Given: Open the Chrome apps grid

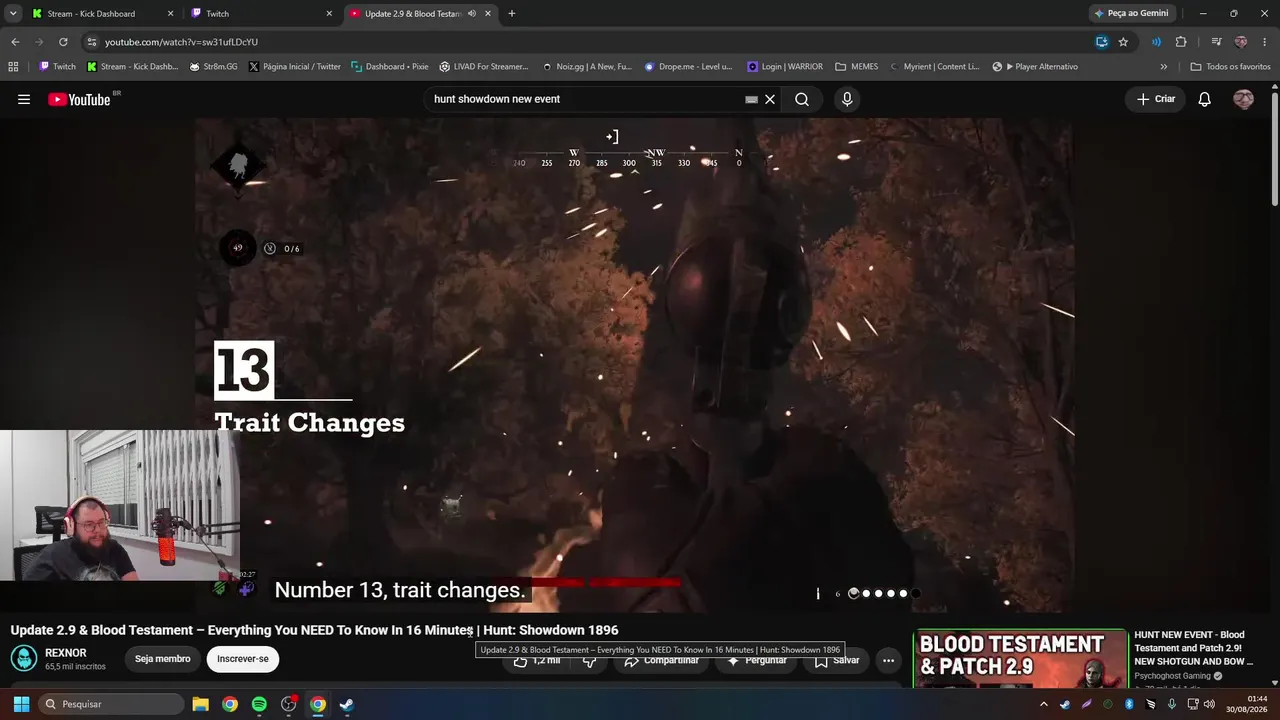Looking at the screenshot, I should pyautogui.click(x=13, y=67).
